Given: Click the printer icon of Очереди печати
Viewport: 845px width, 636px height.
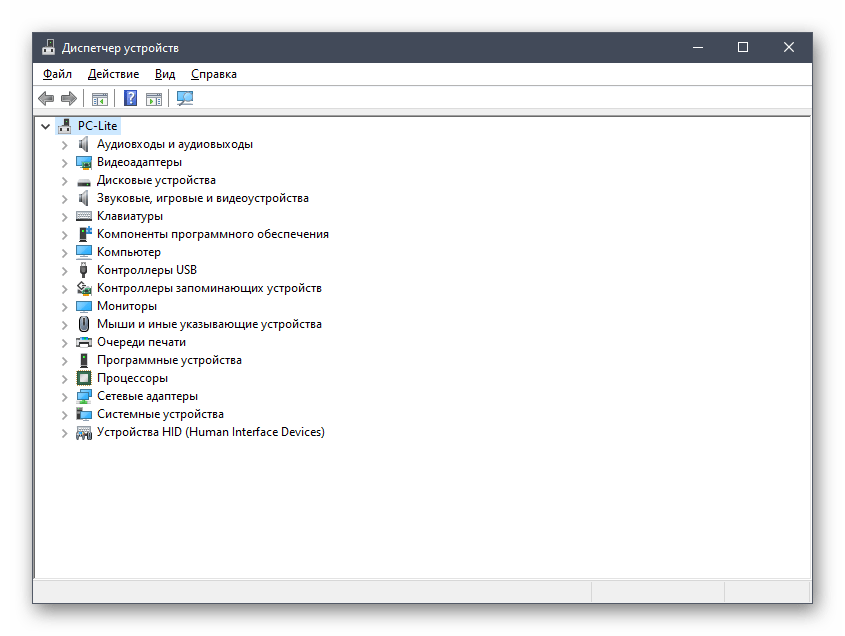Looking at the screenshot, I should (84, 342).
